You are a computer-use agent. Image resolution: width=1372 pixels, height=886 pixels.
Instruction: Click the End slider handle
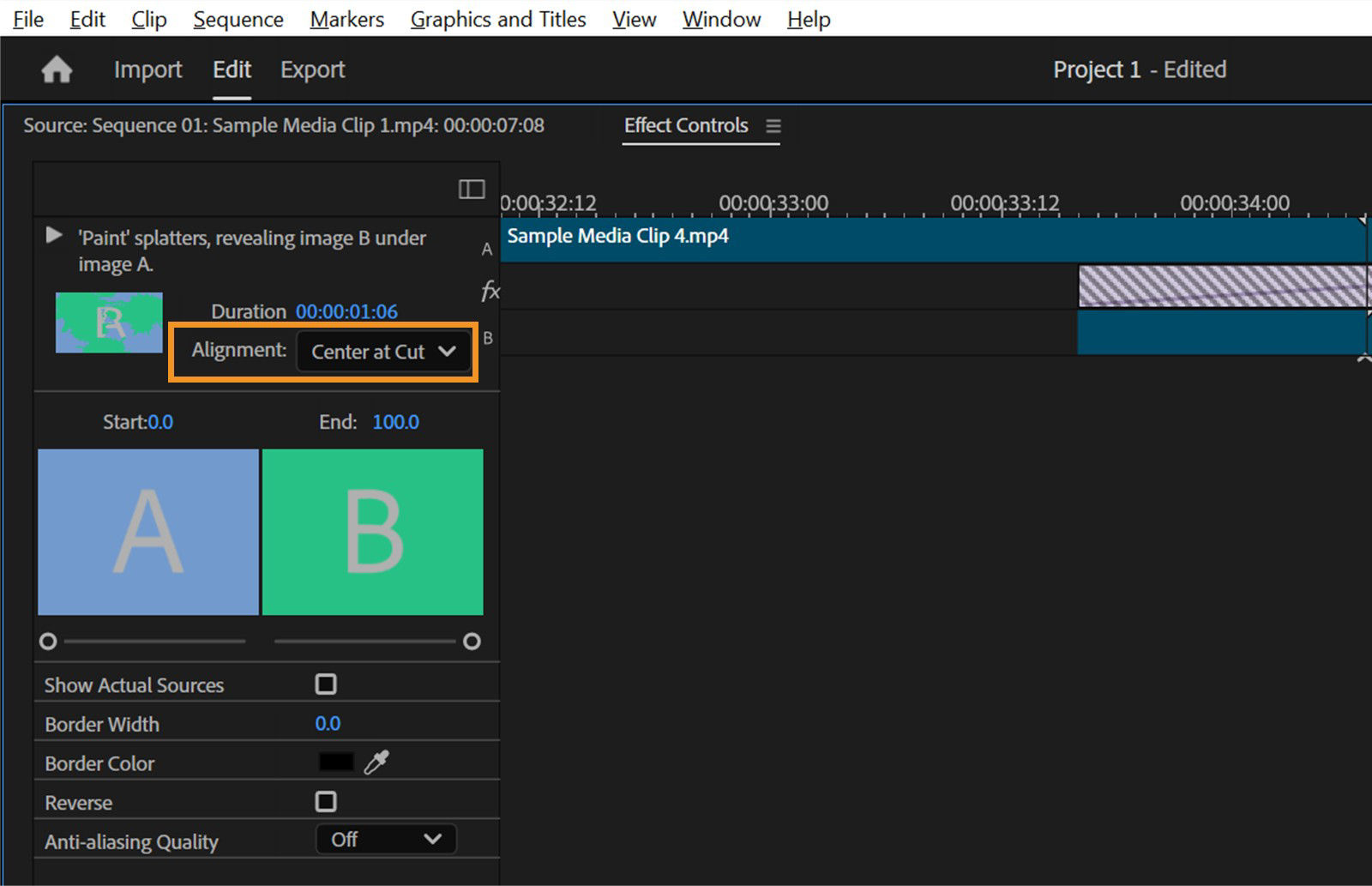472,641
